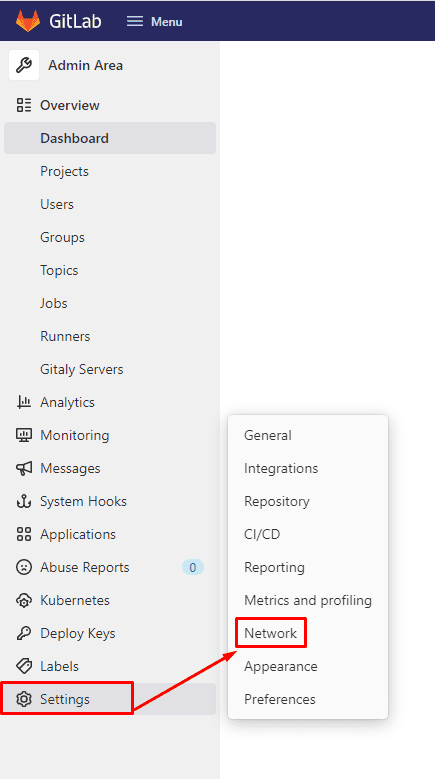Click the Overview grid icon
The width and height of the screenshot is (435, 779).
pyautogui.click(x=24, y=105)
